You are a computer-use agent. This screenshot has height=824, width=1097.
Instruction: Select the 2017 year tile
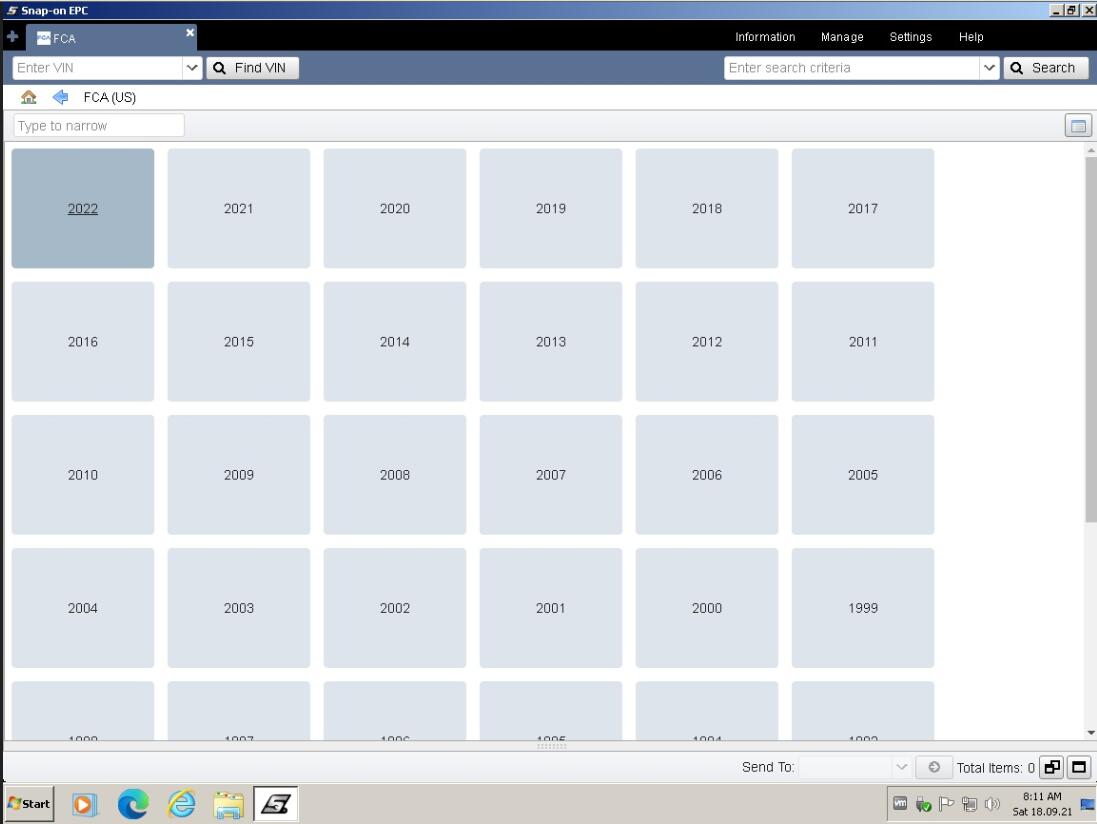863,208
